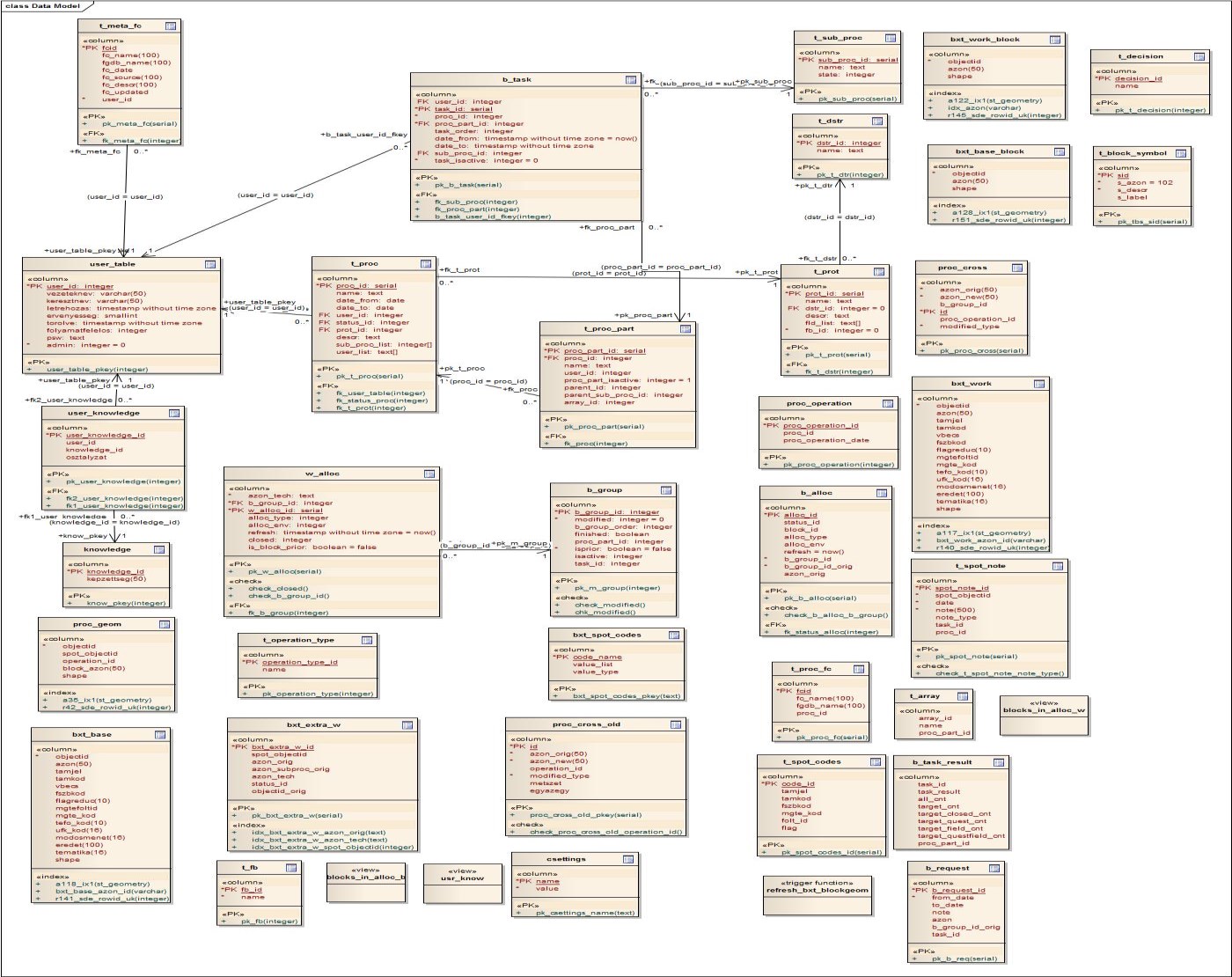The width and height of the screenshot is (1232, 977).
Task: Select 'osztalyzat' column in user_knowledge
Action: [x=86, y=458]
